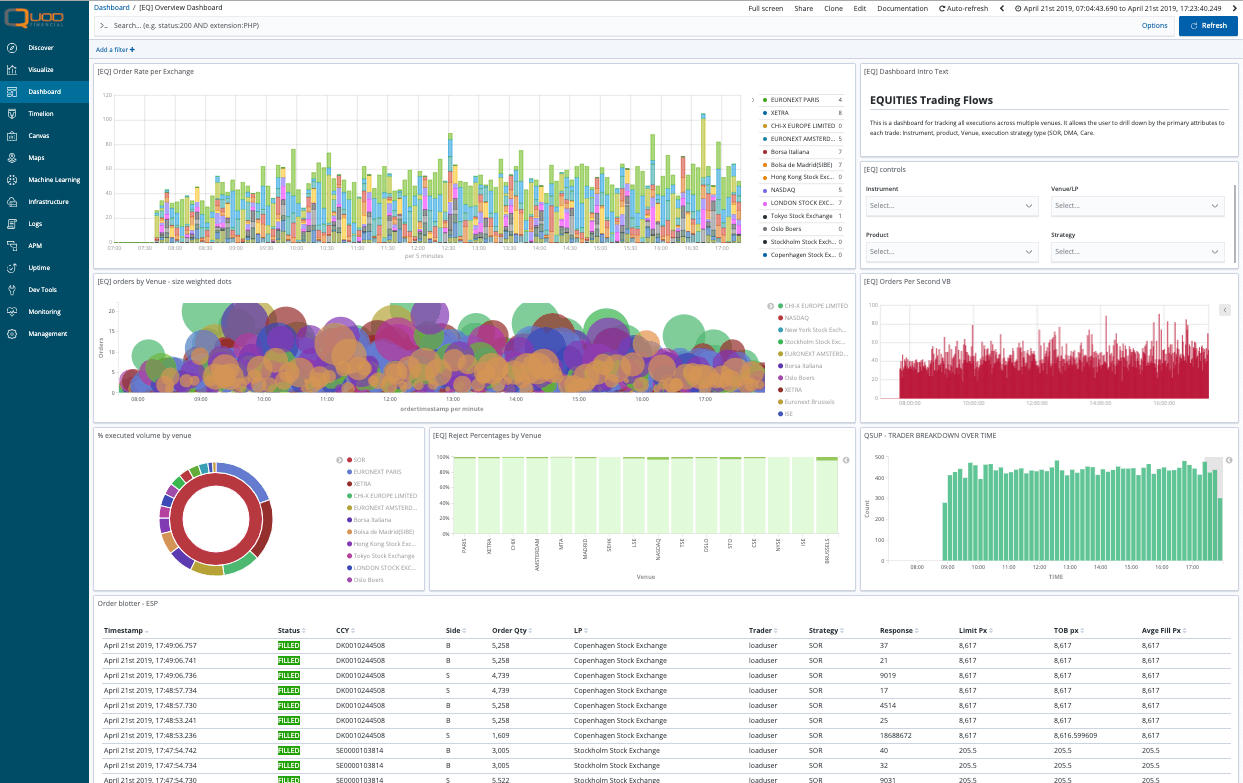Screen dimensions: 1243x783
Task: Click Full screen in top menu
Action: point(766,8)
